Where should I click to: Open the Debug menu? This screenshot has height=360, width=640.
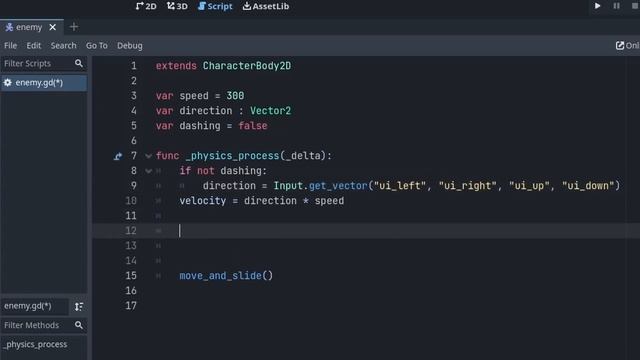tap(130, 46)
